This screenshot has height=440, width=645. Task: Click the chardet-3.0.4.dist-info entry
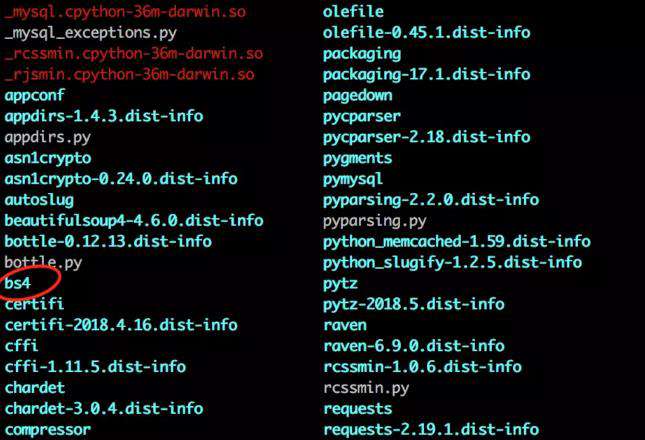104,409
